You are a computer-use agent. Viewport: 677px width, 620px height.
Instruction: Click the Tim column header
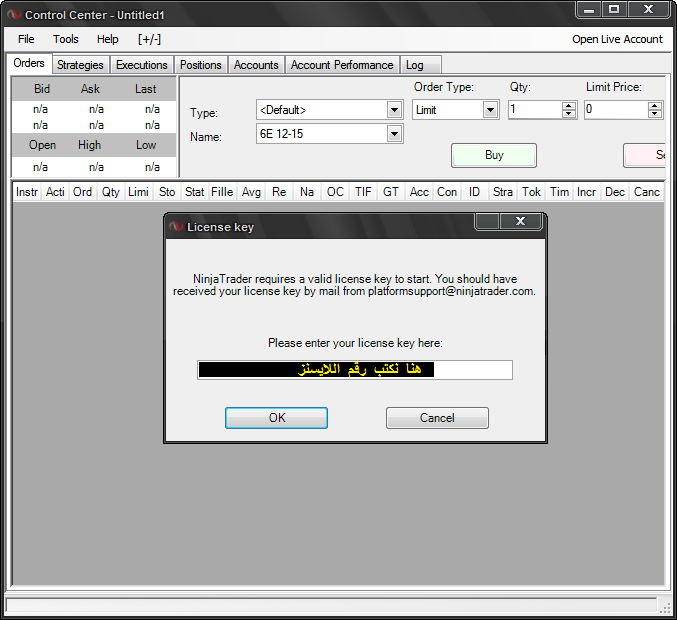(560, 192)
